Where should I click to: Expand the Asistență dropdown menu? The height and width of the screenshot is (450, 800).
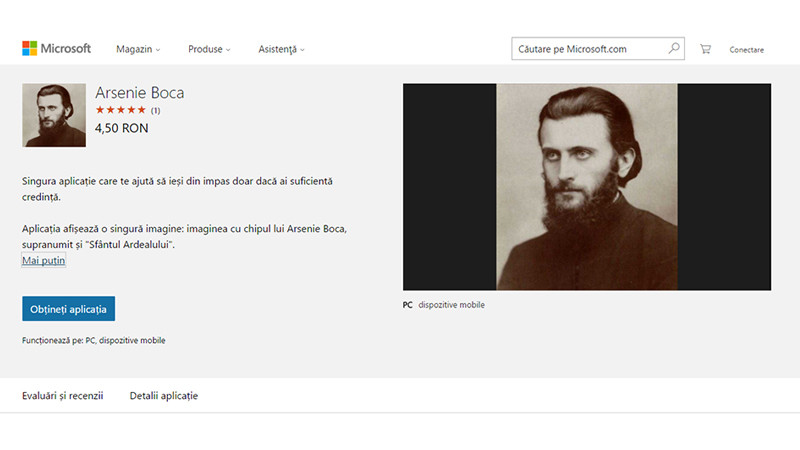point(281,49)
